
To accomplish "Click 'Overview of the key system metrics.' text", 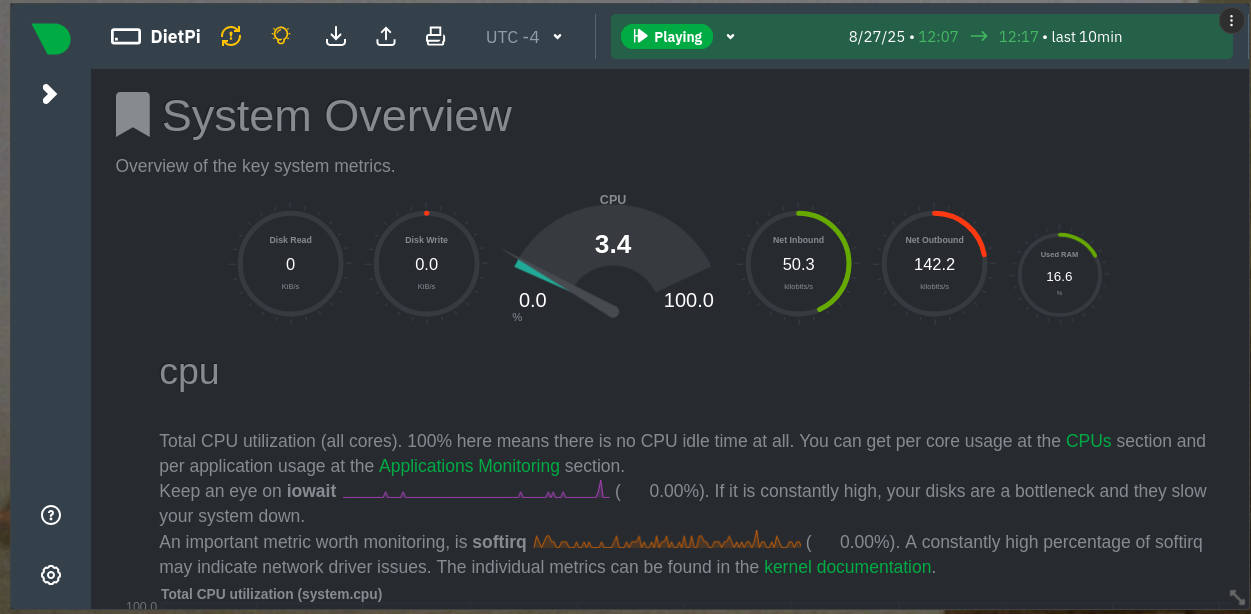I will 255,166.
